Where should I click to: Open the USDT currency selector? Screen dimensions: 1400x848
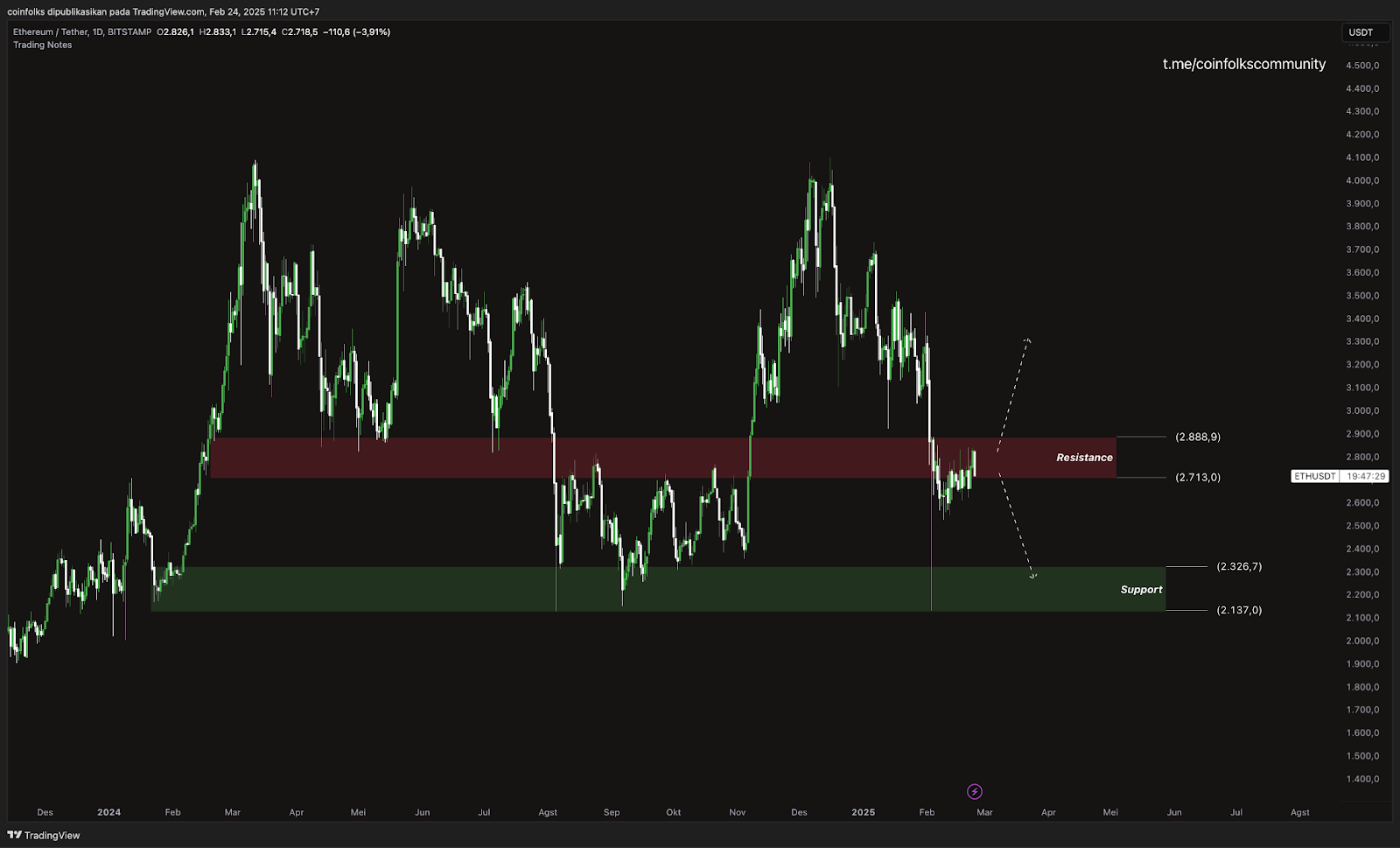coord(1366,32)
